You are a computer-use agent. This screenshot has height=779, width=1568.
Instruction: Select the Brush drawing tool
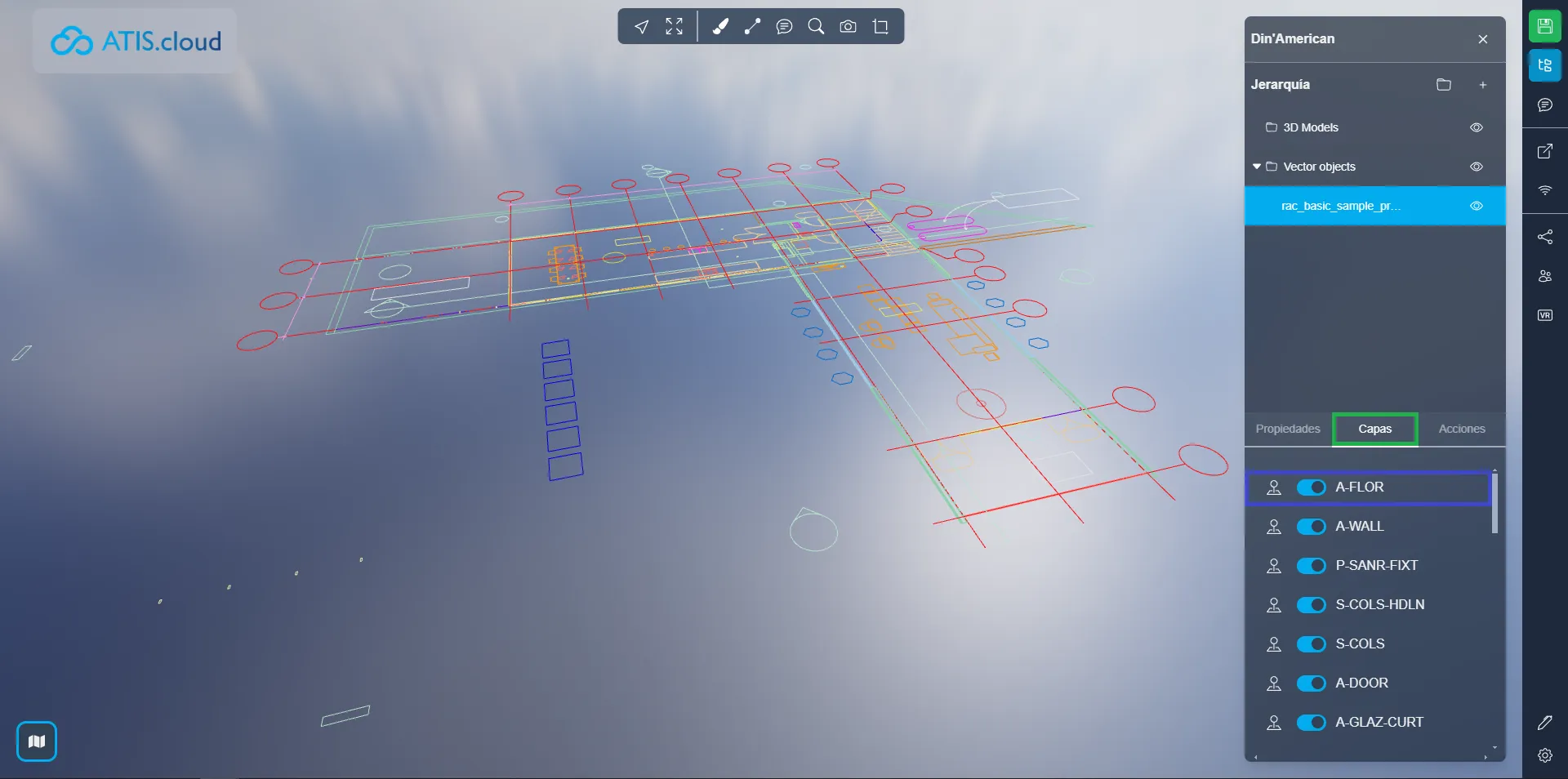click(721, 26)
